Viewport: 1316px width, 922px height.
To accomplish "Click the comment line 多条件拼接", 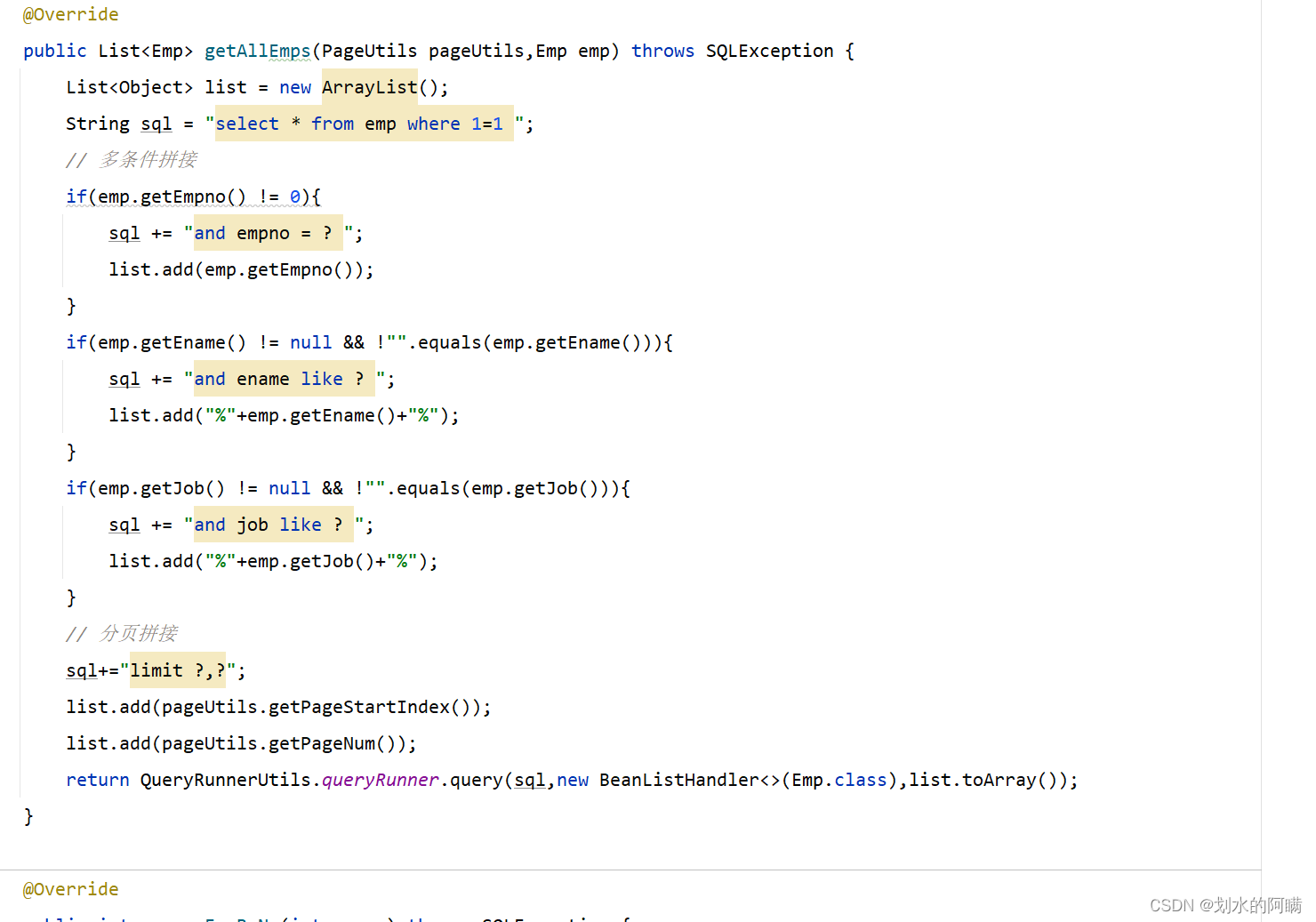I will pyautogui.click(x=132, y=160).
